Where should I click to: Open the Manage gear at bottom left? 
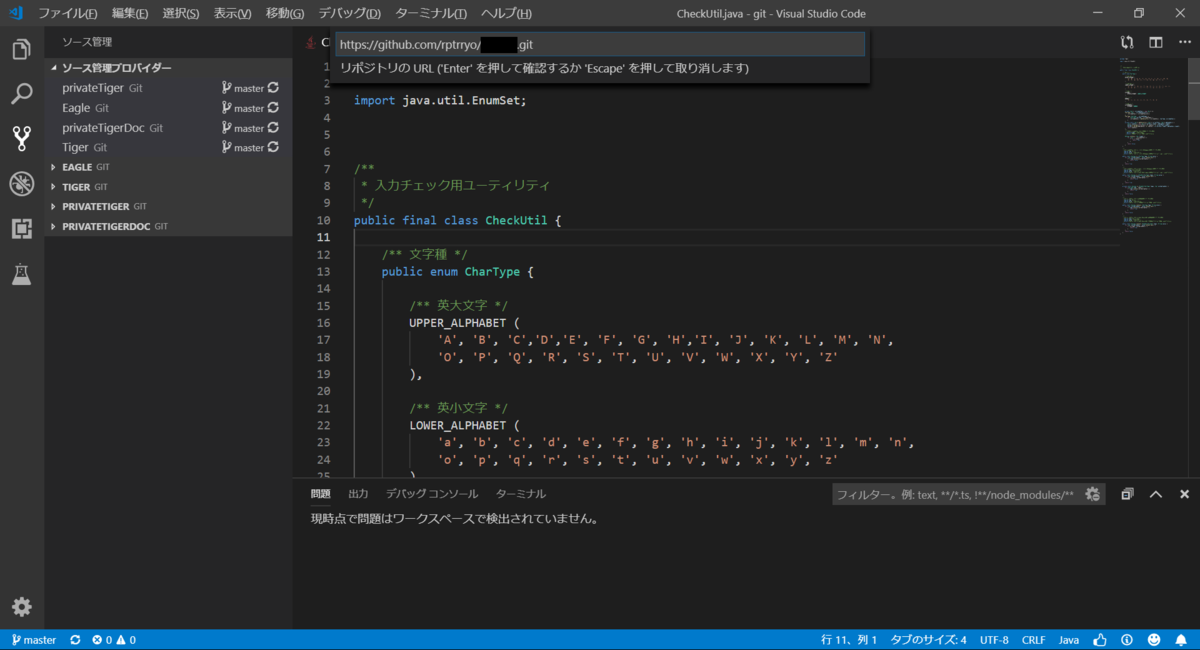pyautogui.click(x=21, y=606)
